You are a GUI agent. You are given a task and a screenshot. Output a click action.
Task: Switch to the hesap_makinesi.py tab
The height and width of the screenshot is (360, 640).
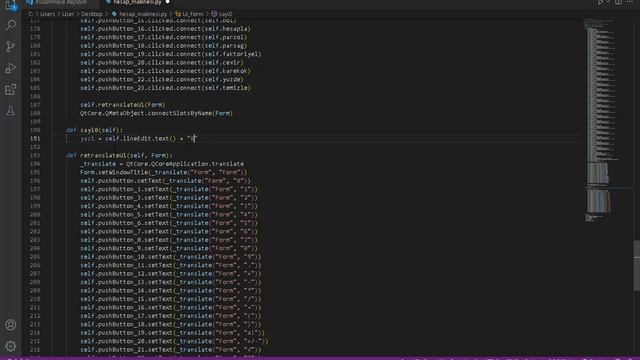click(138, 2)
